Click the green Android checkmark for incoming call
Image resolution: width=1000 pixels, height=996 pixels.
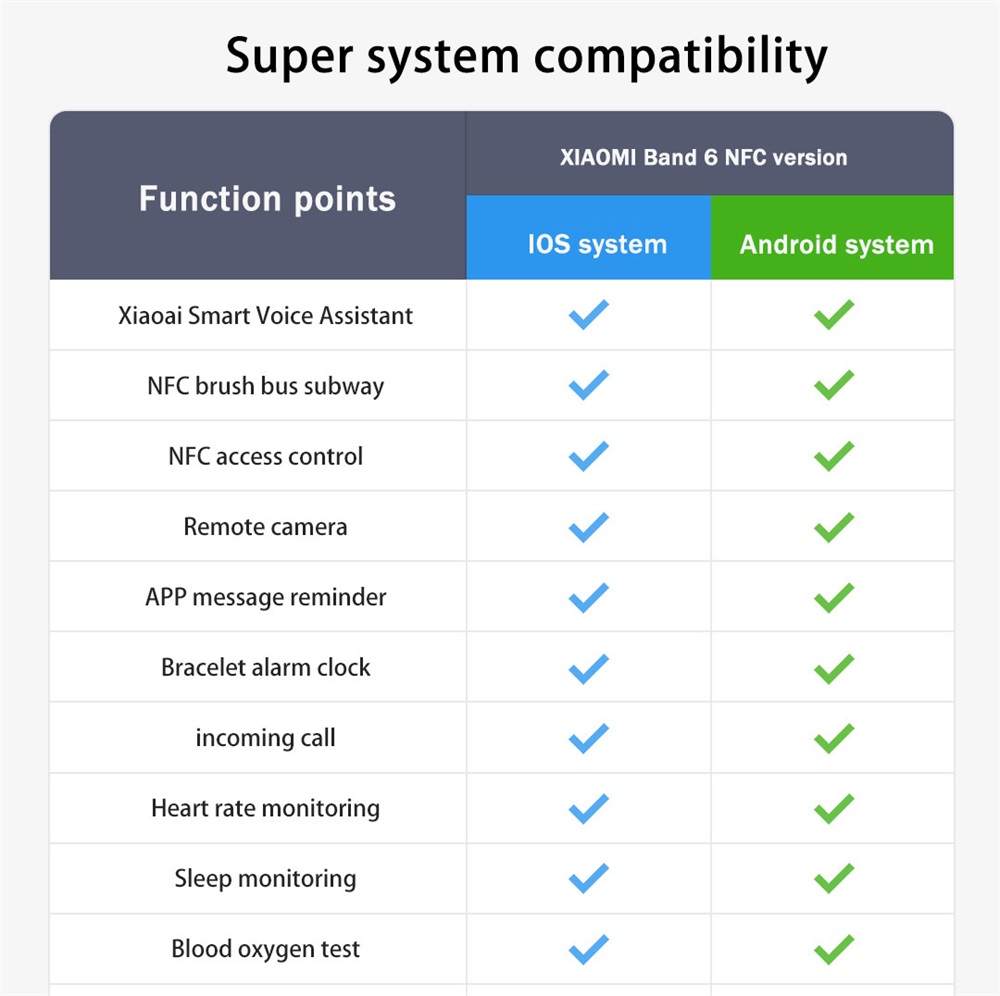[x=833, y=738]
